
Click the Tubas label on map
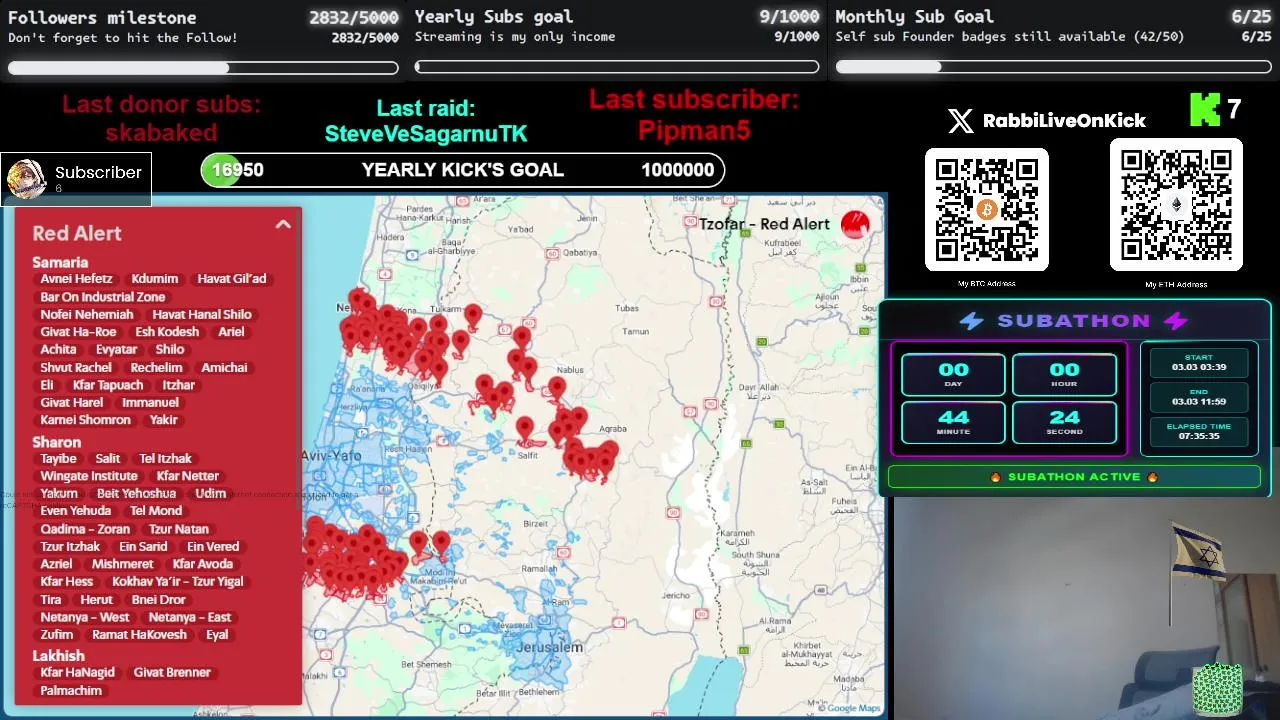(627, 308)
